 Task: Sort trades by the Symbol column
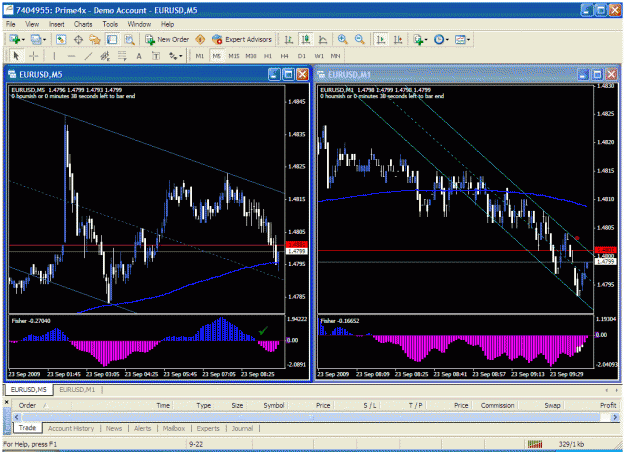273,405
